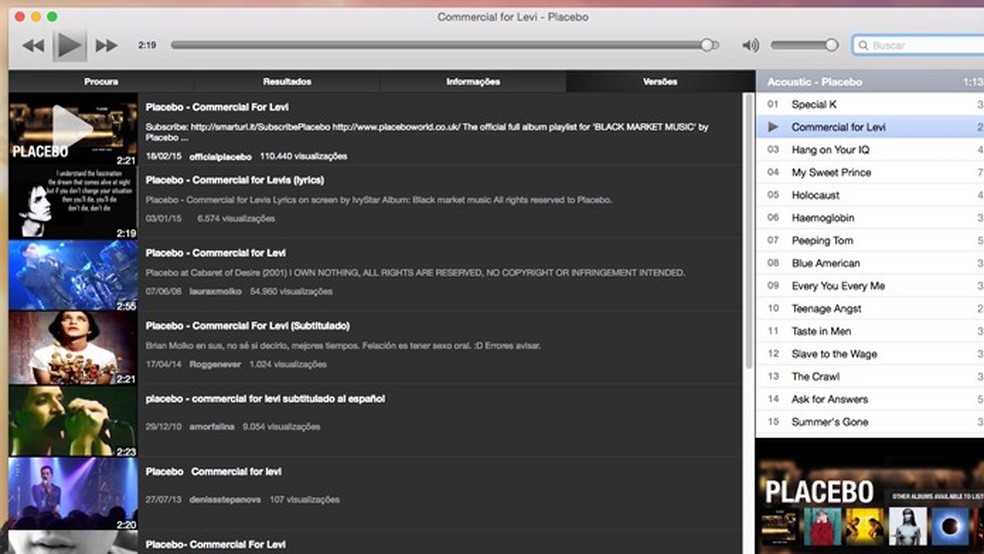Open the lyrics video thumbnail lasting 2:19
This screenshot has width=984, height=554.
pyautogui.click(x=73, y=203)
